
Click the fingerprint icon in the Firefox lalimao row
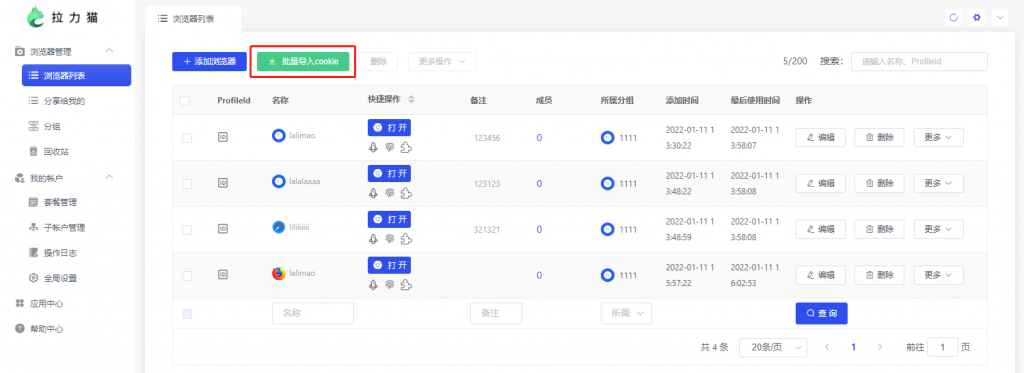389,285
